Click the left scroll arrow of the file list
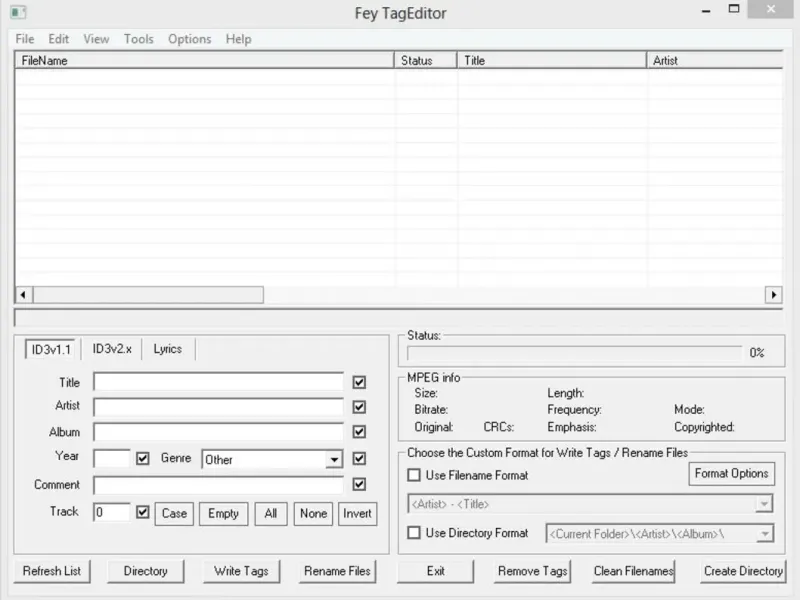 pyautogui.click(x=23, y=294)
